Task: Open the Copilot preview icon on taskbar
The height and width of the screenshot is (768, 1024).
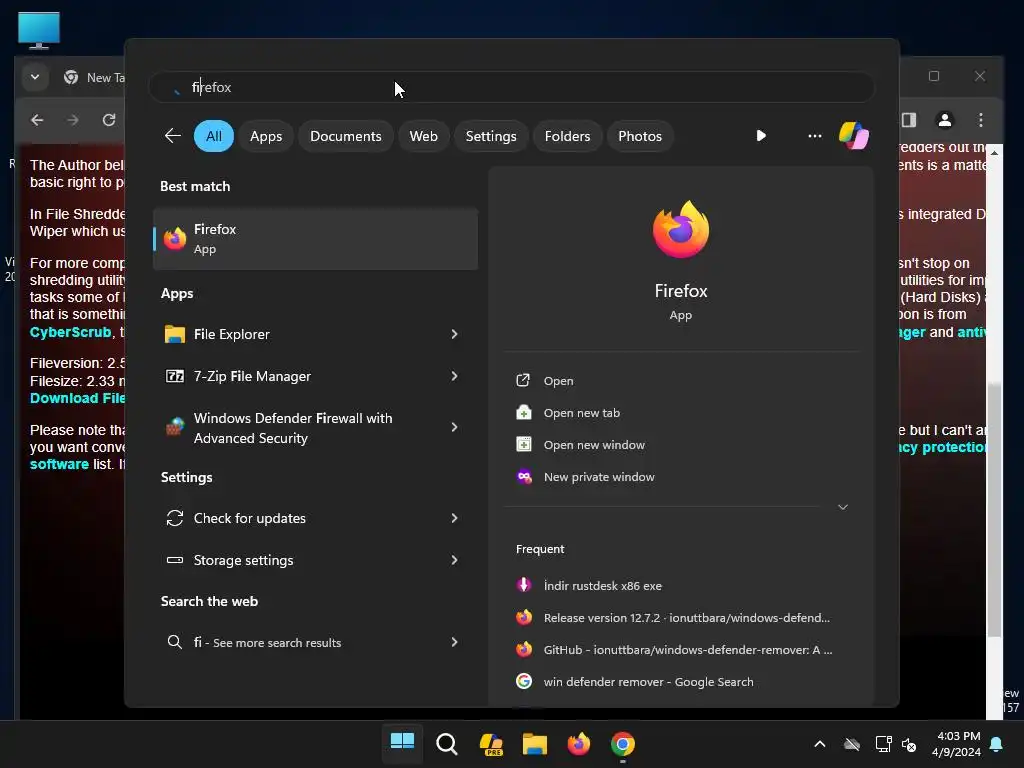Action: (490, 744)
